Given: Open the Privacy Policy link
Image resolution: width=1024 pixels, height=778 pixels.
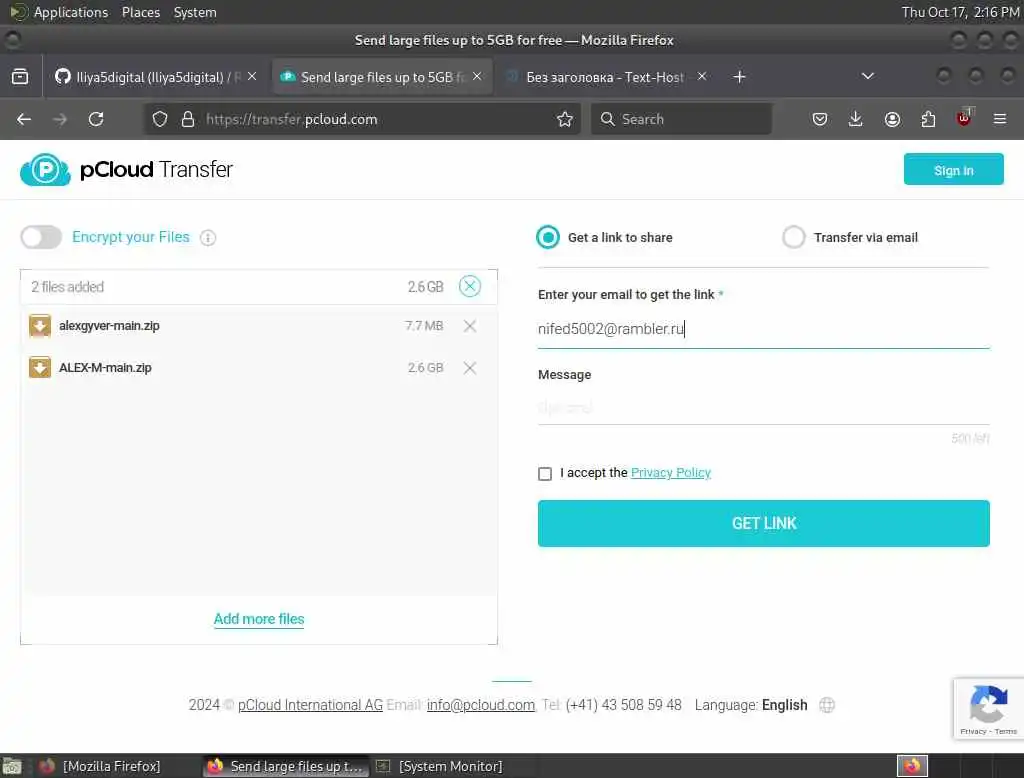Looking at the screenshot, I should (x=671, y=472).
